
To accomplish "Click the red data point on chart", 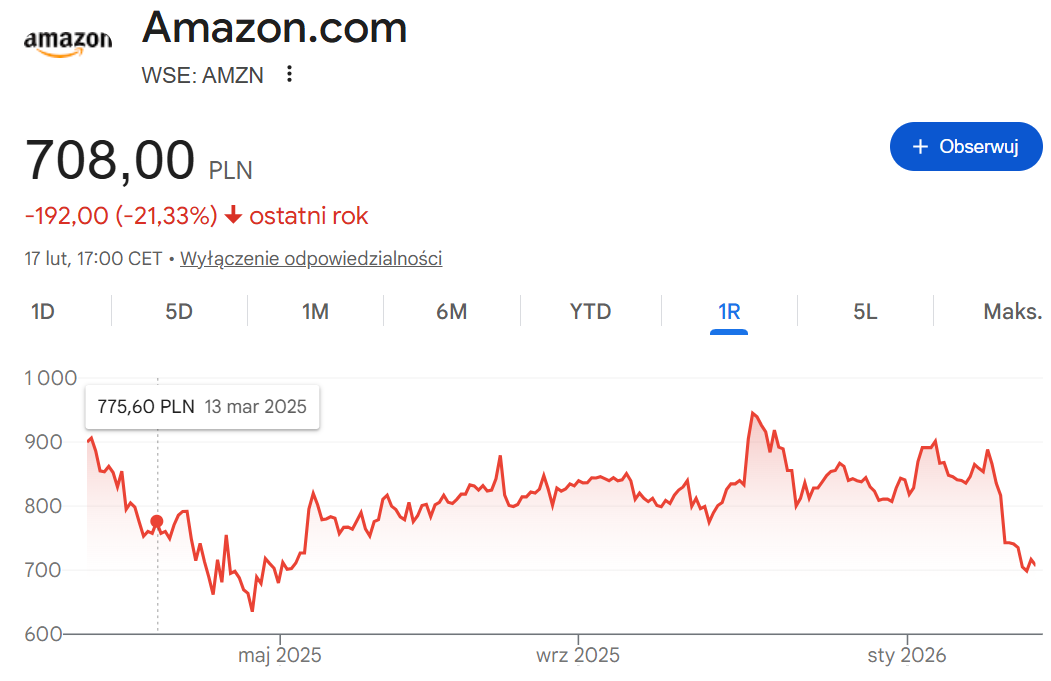I will coord(157,521).
